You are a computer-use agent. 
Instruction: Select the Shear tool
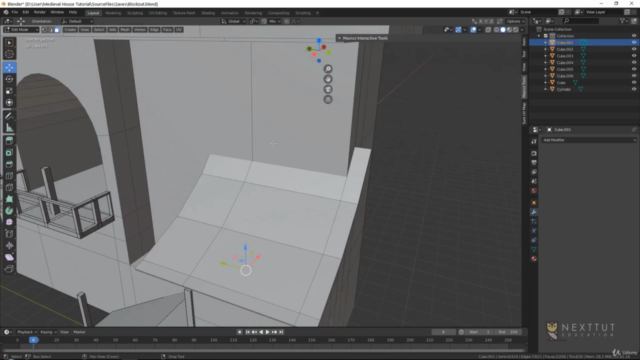(9, 257)
